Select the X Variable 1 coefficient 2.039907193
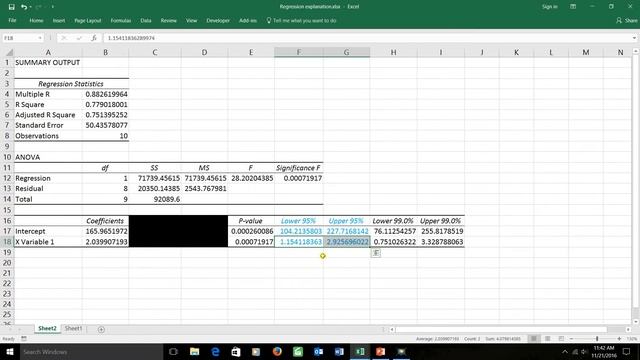The image size is (640, 360). (x=105, y=242)
